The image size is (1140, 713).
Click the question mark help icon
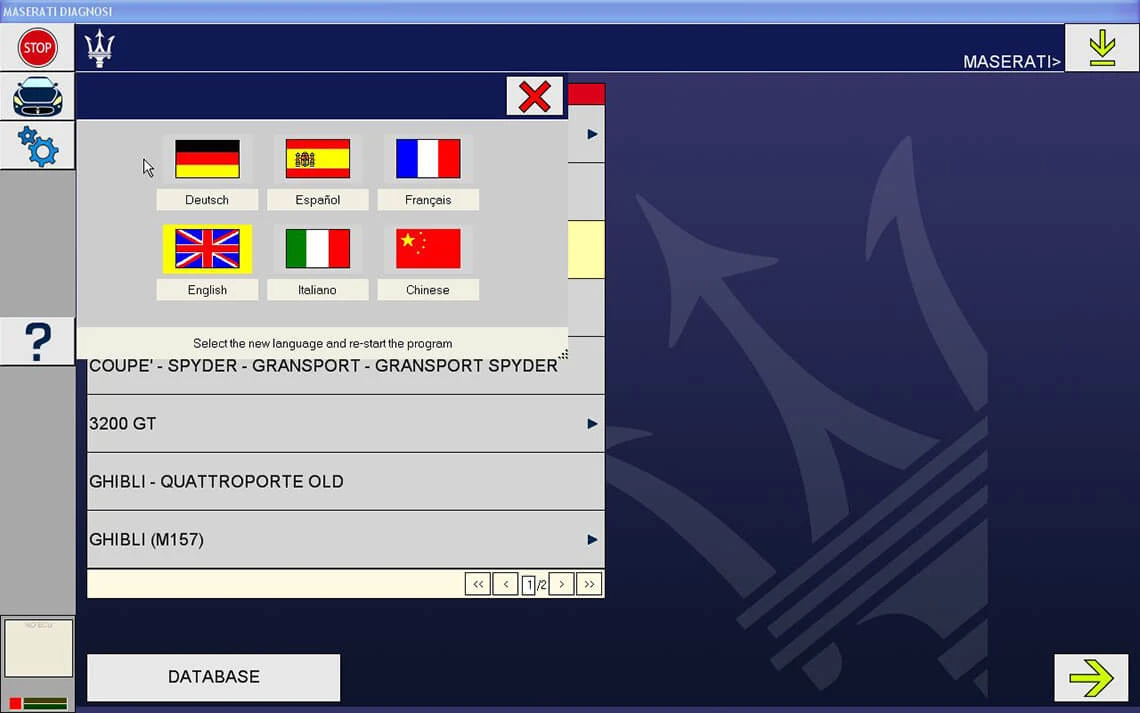(x=38, y=342)
